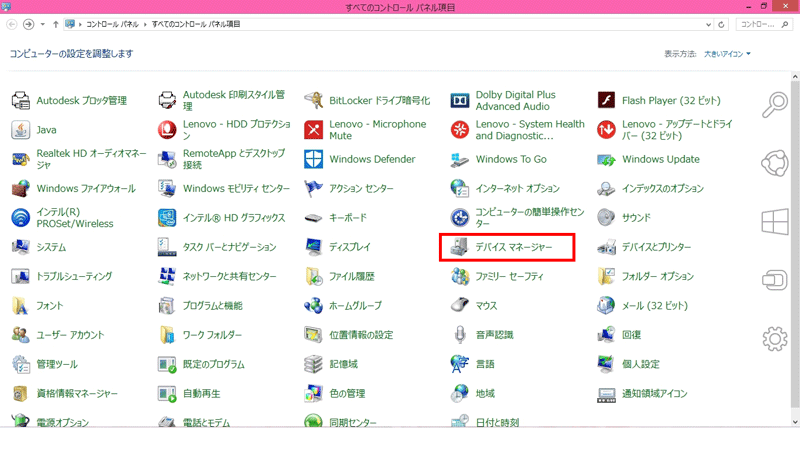Go forward with the forward arrow

coord(29,24)
